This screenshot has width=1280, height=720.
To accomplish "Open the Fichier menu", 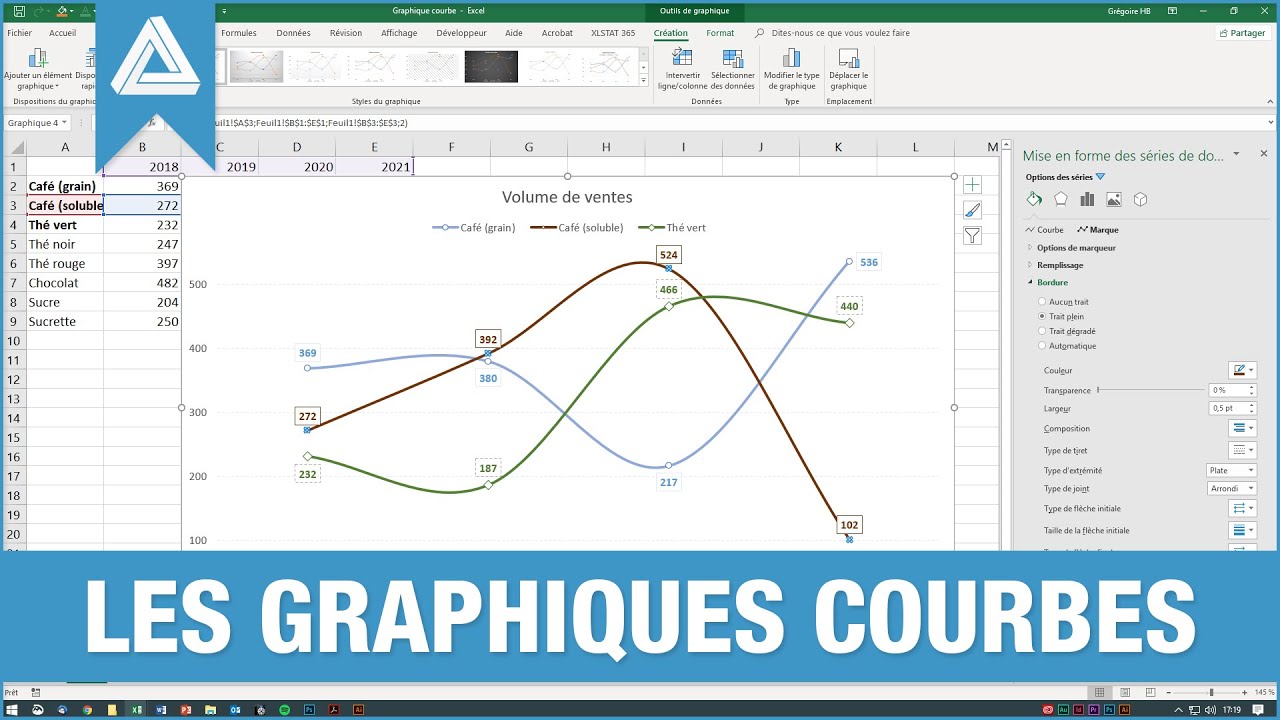I will 19,33.
